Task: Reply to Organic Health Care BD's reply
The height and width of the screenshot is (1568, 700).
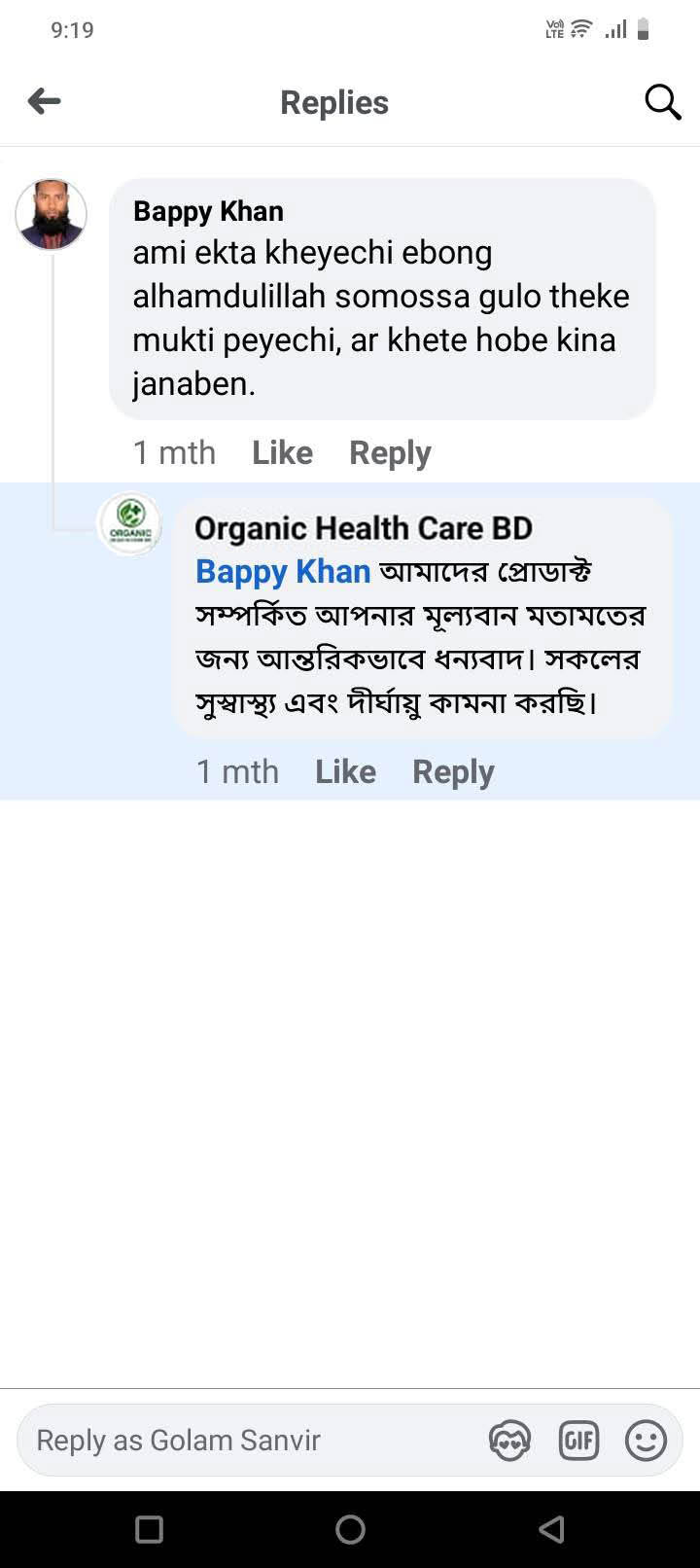Action: click(453, 771)
